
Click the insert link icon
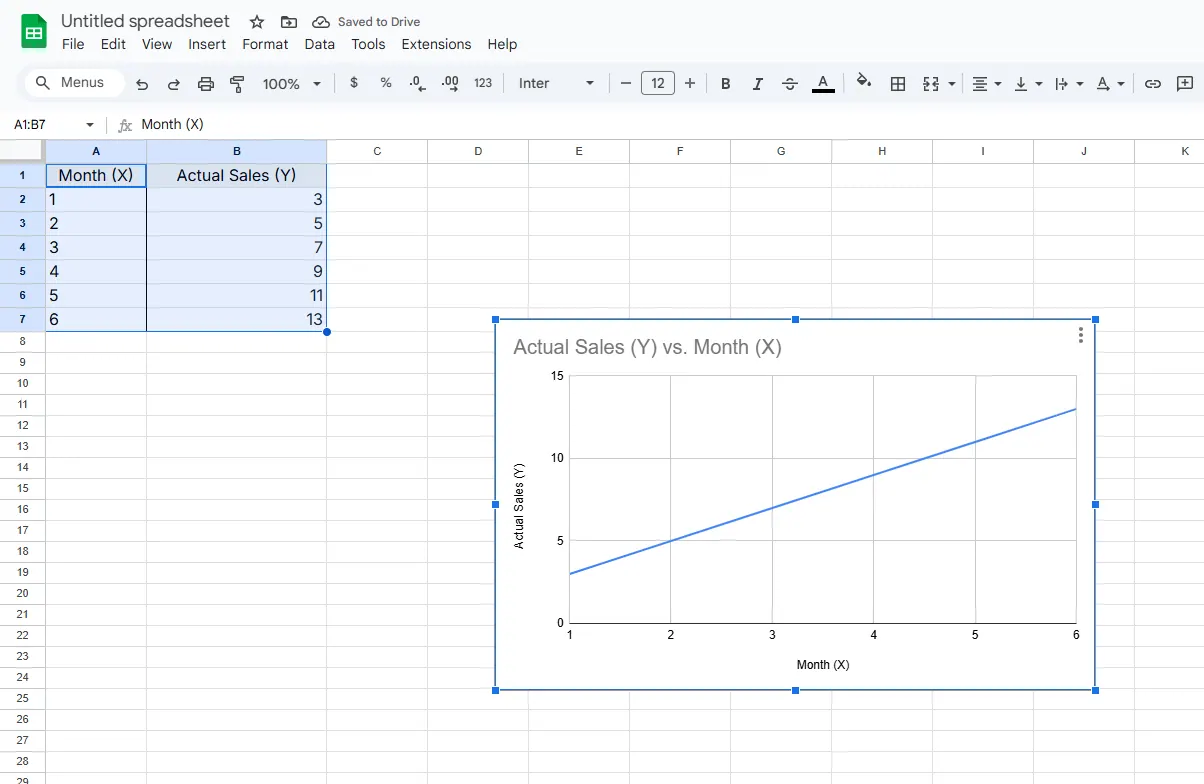click(x=1153, y=84)
